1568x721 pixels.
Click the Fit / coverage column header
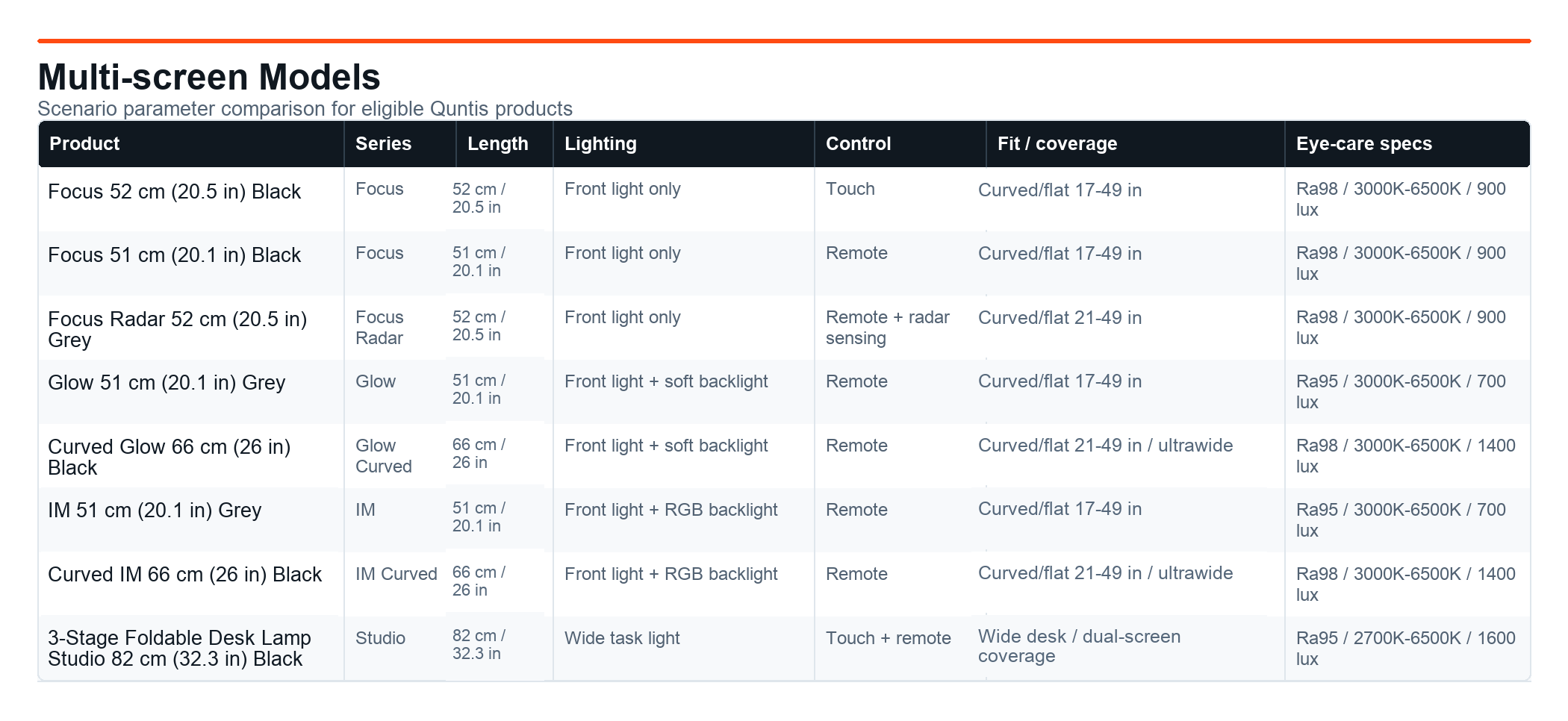point(1136,144)
